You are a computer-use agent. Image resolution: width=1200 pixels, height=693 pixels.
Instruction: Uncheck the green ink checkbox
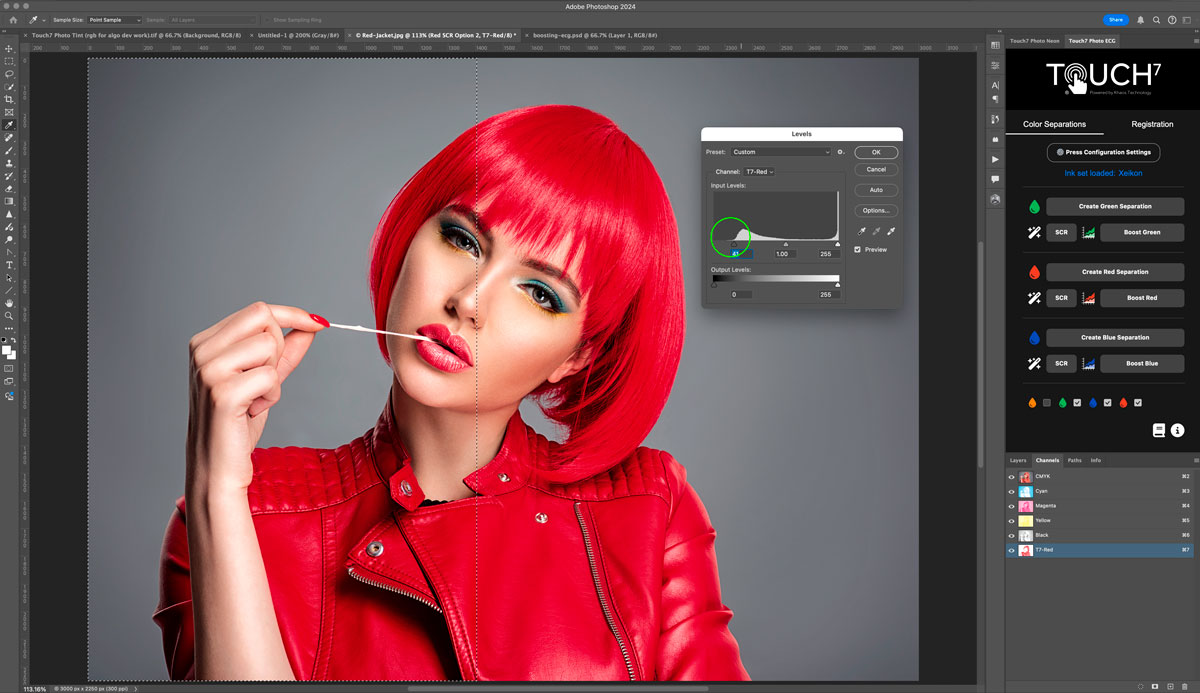click(x=1077, y=403)
